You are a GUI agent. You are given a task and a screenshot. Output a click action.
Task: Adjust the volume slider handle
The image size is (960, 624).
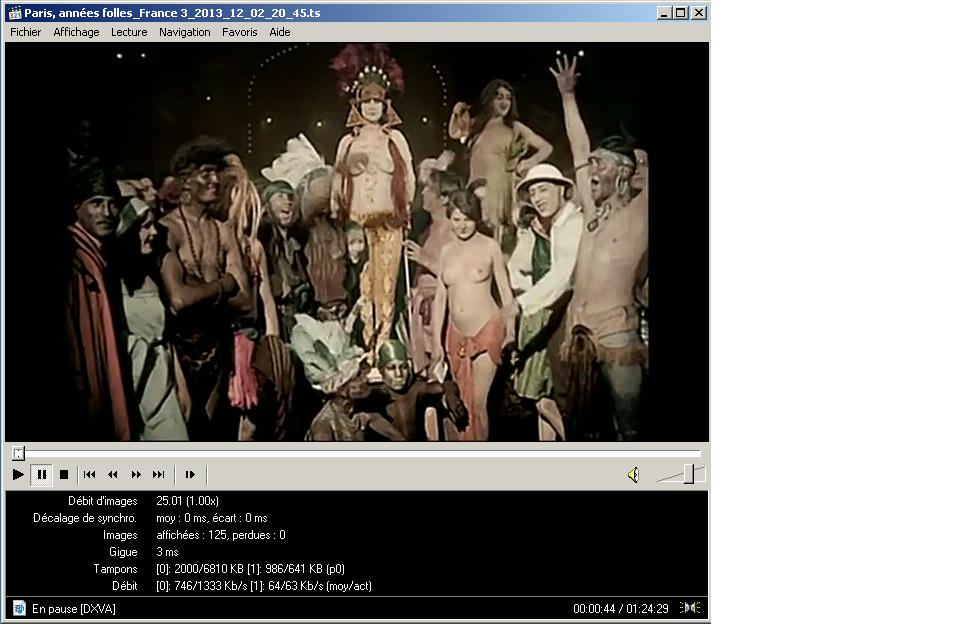[689, 474]
